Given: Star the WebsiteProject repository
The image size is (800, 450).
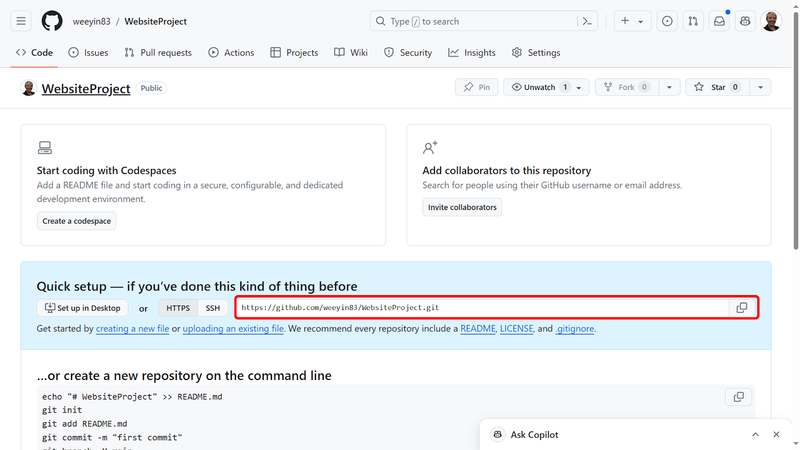Looking at the screenshot, I should pyautogui.click(x=717, y=87).
